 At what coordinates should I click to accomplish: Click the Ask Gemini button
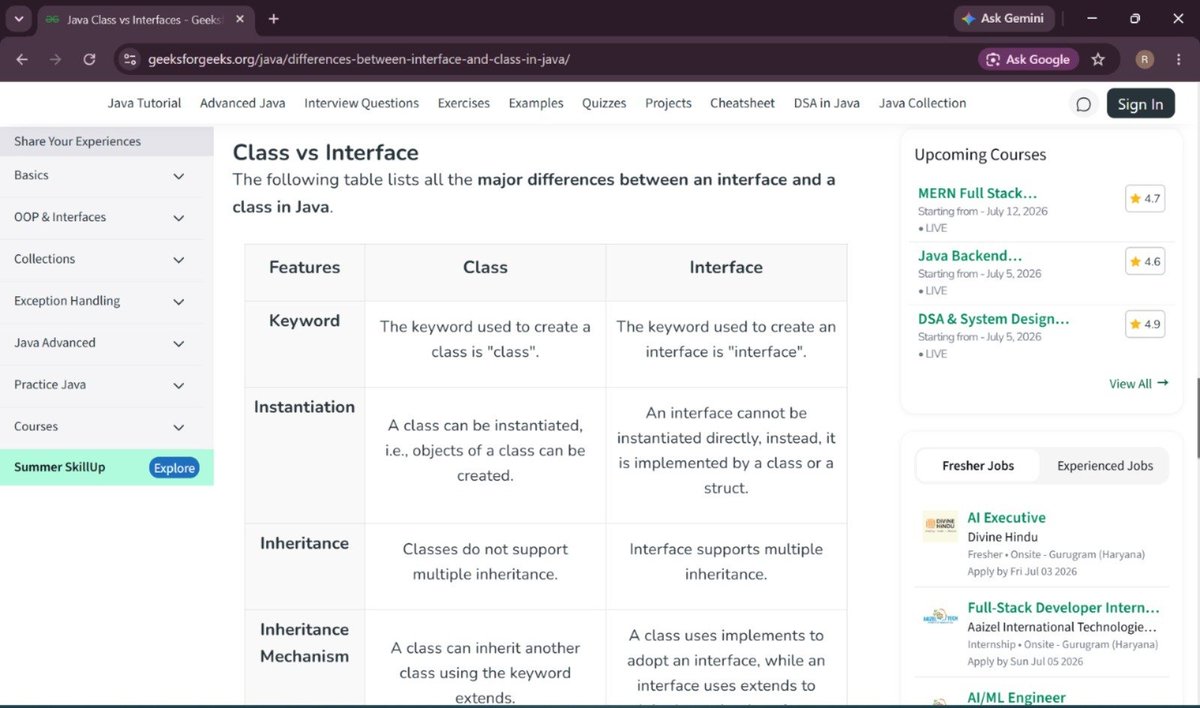1002,19
